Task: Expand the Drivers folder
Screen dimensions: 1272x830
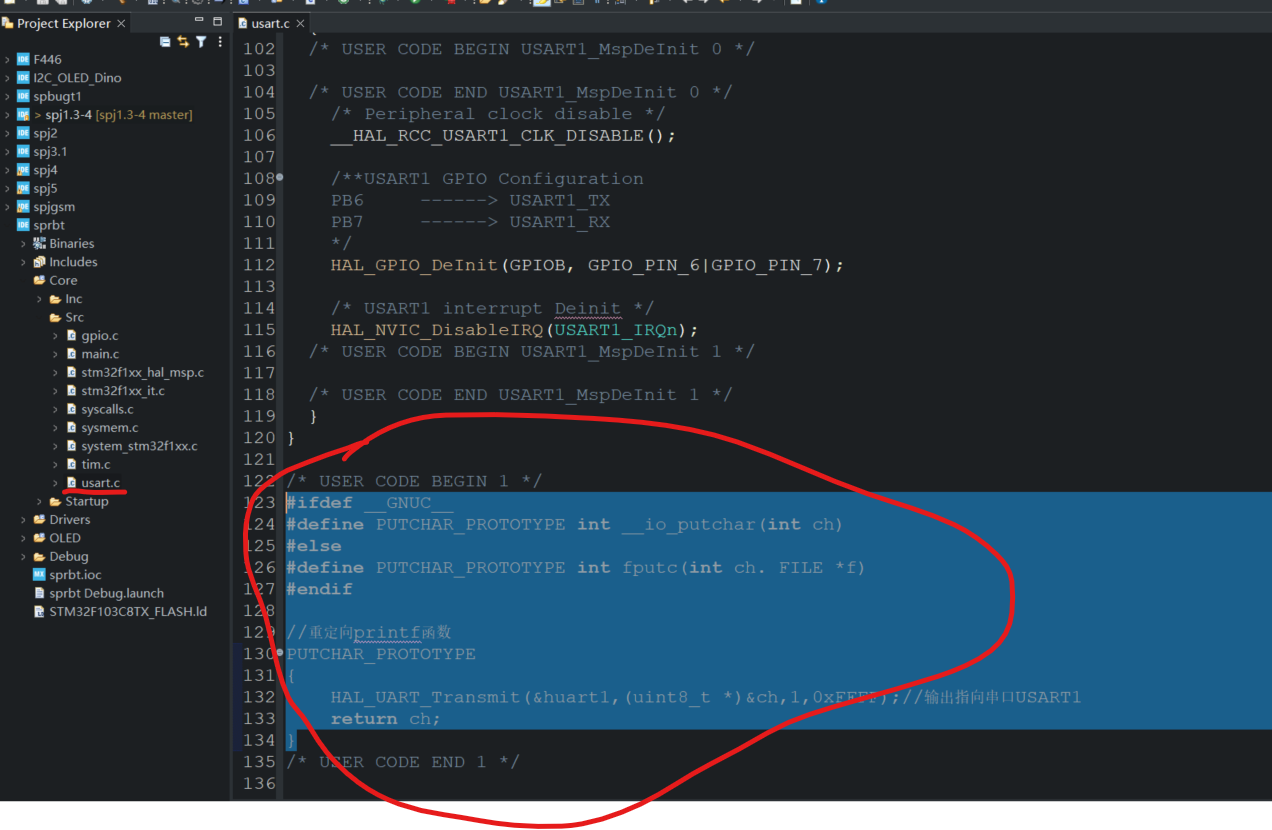Action: pyautogui.click(x=24, y=520)
